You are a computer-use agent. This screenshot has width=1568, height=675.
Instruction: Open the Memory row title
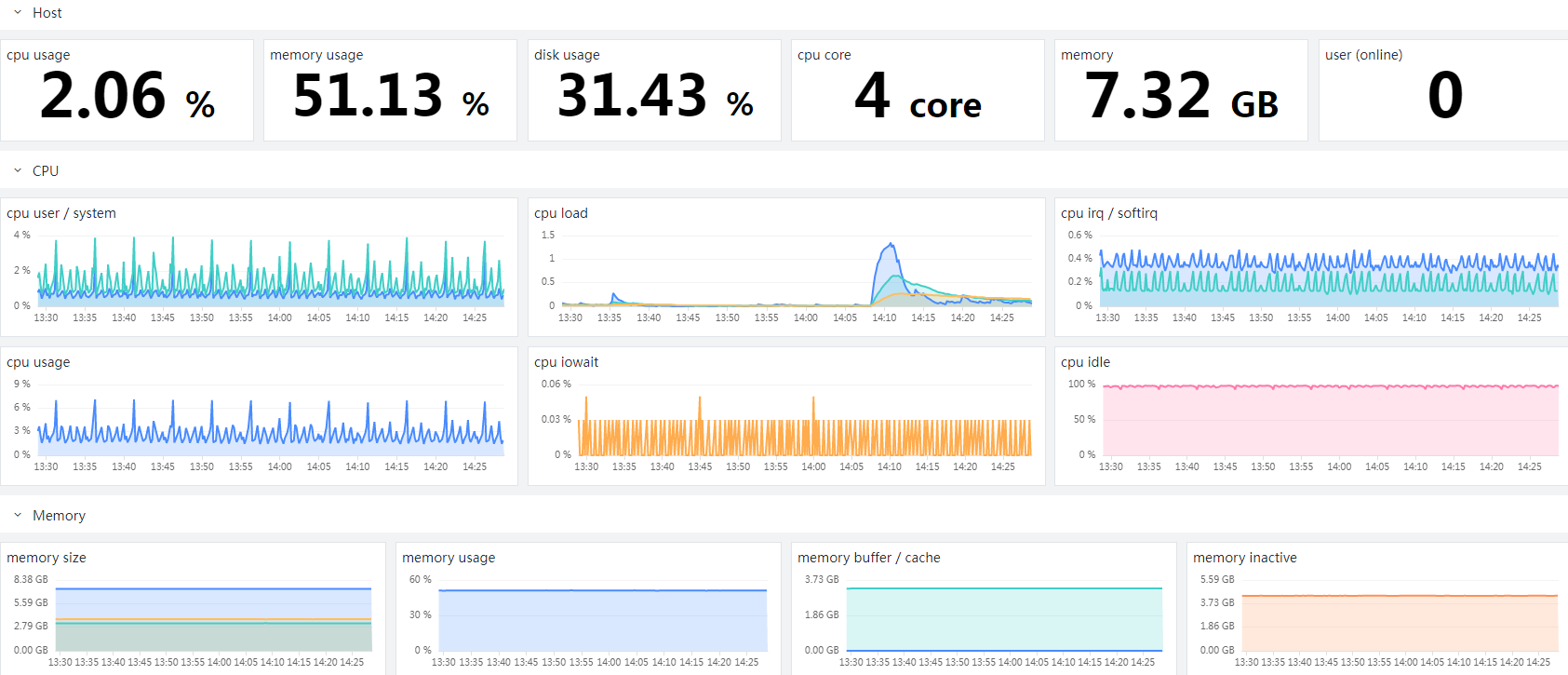point(59,516)
